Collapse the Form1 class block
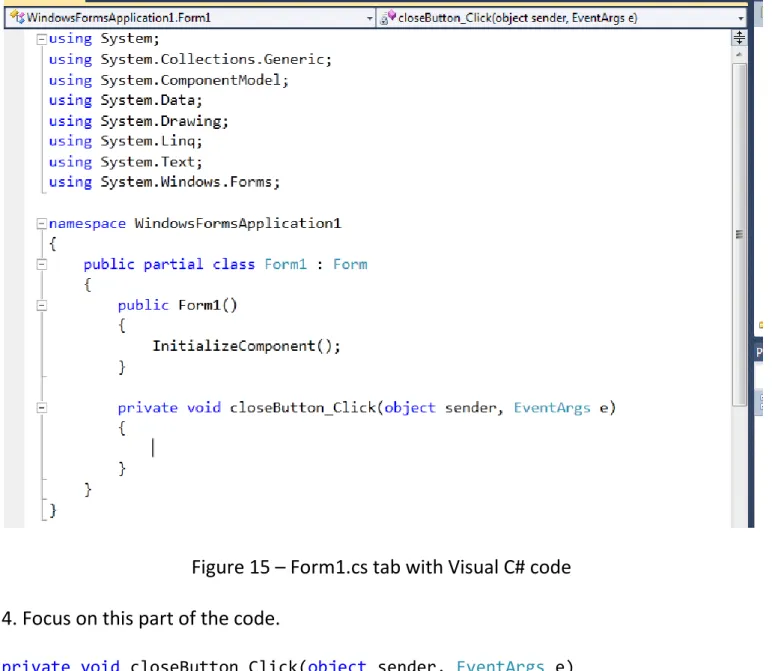Viewport: 772px width, 671px height. (x=42, y=265)
